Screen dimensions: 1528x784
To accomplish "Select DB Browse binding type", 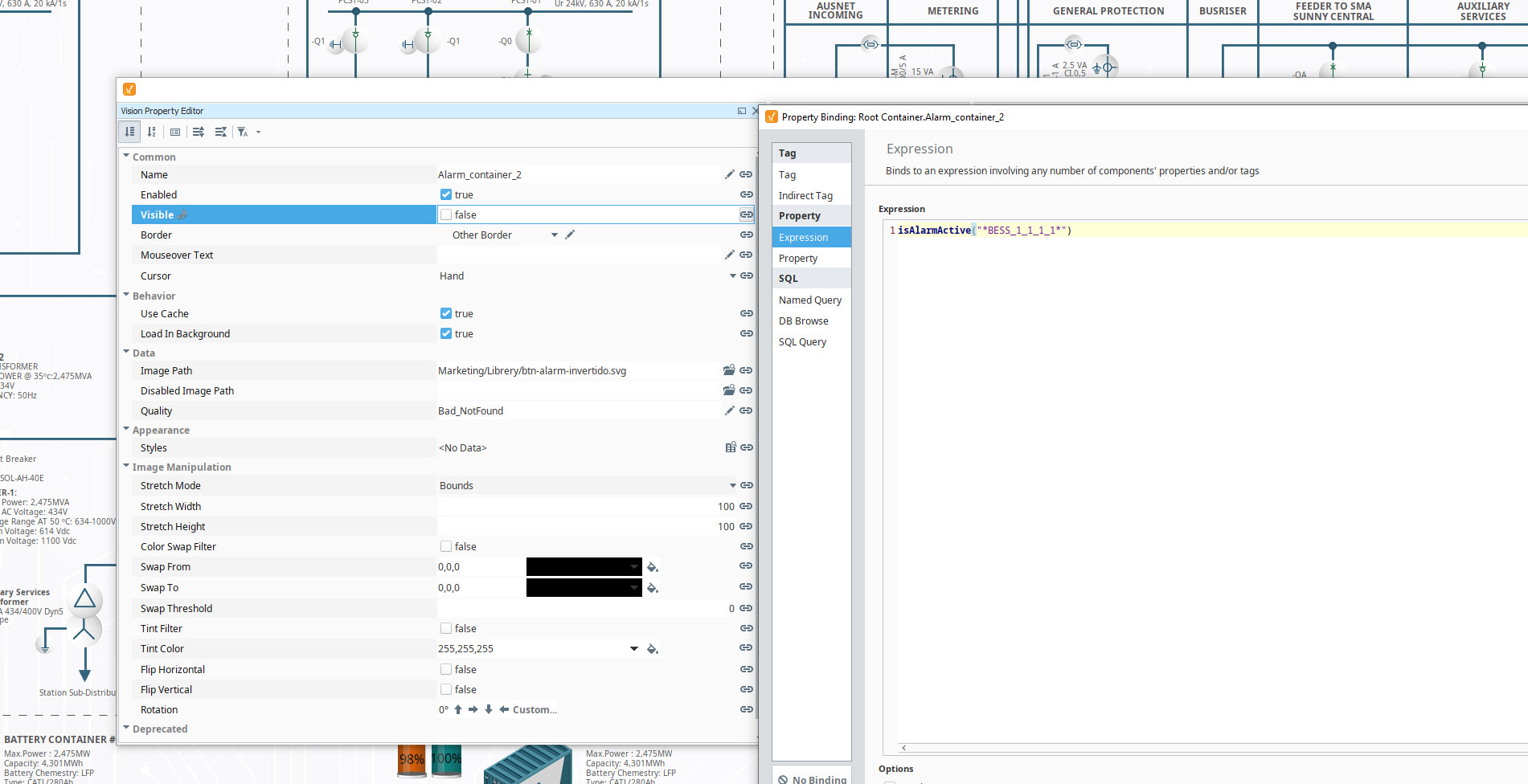I will click(x=811, y=321).
